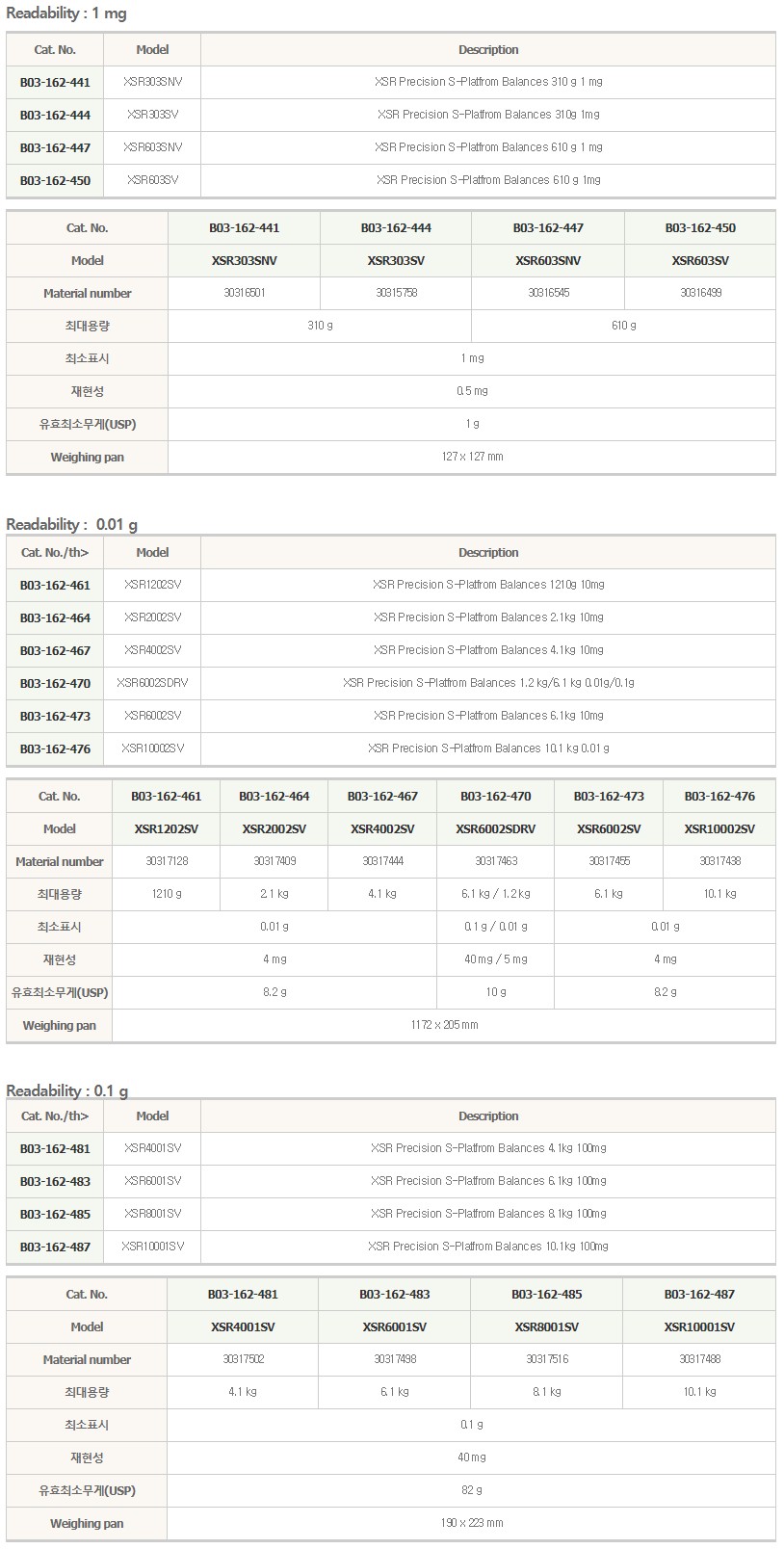Click the description text for XSR6001SV
The height and width of the screenshot is (1549, 784).
click(488, 1181)
